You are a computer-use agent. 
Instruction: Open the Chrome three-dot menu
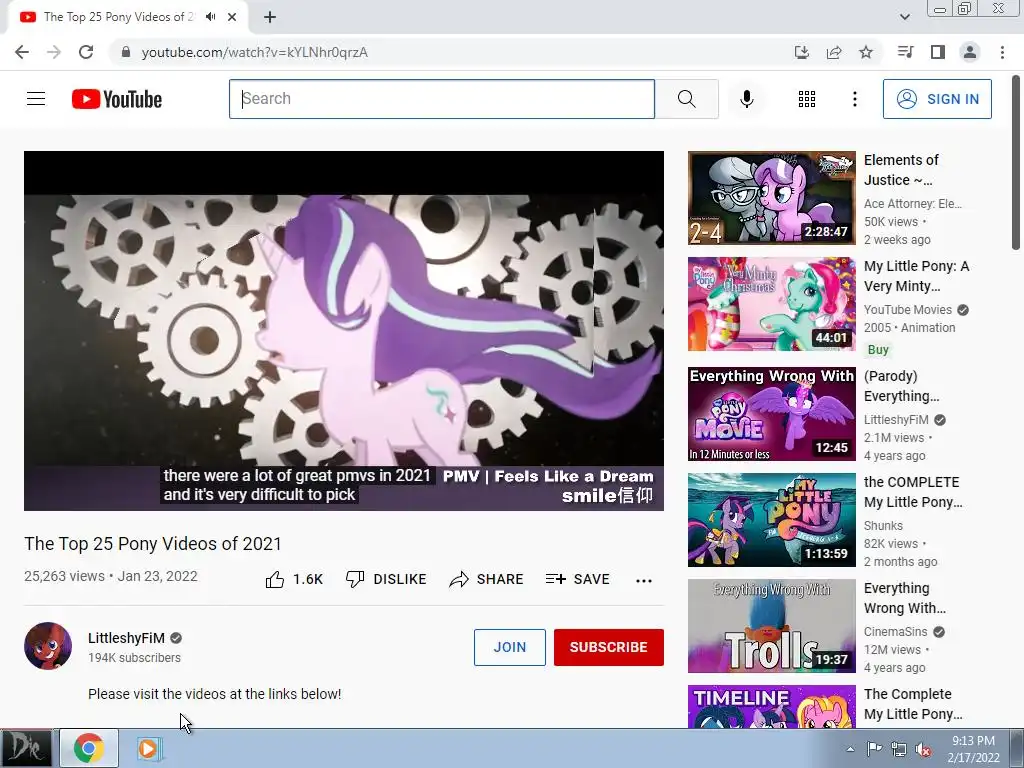point(1002,52)
